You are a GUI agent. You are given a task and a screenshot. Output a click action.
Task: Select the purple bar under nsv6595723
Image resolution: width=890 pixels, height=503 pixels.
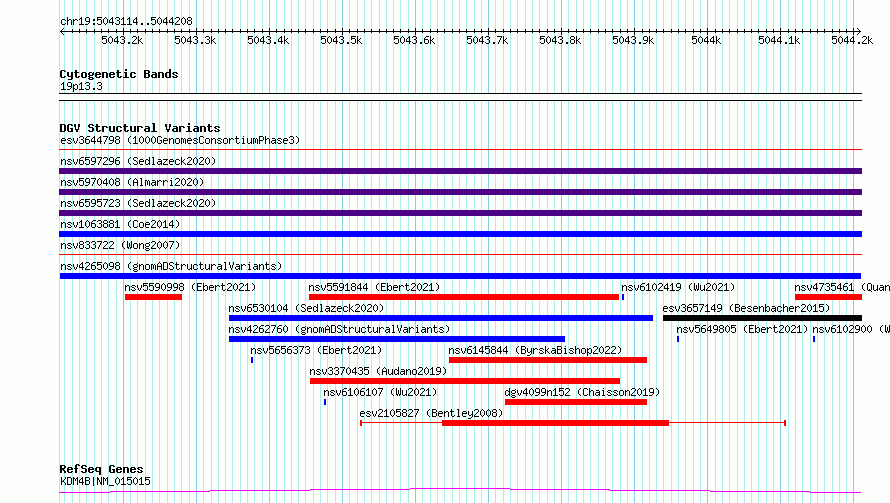click(460, 213)
